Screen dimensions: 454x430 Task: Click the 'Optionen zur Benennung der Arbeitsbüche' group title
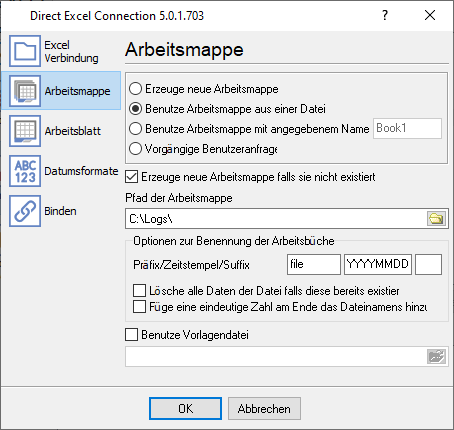coord(234,241)
